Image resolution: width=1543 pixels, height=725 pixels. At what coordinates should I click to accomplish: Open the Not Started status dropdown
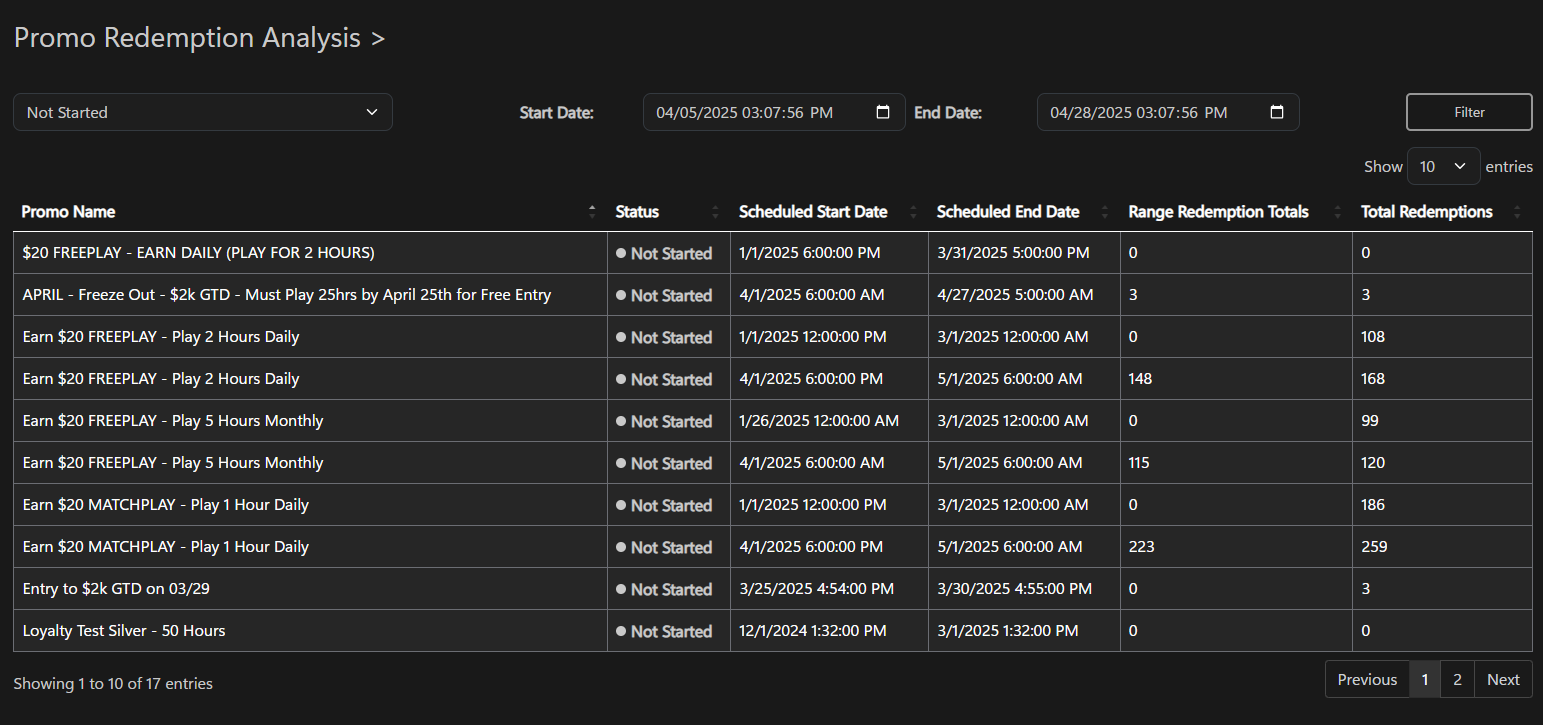(203, 112)
